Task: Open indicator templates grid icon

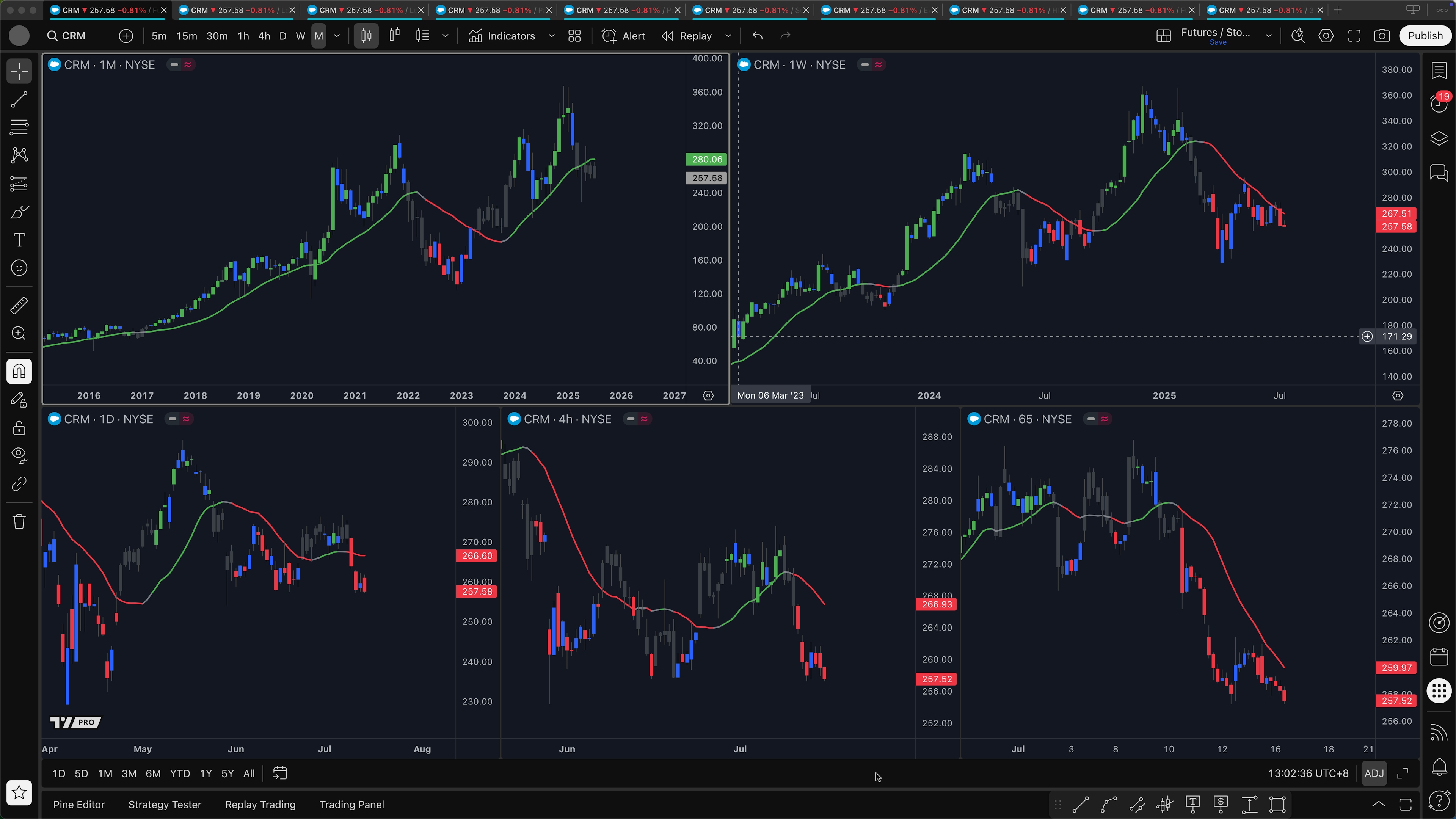Action: coord(575,36)
